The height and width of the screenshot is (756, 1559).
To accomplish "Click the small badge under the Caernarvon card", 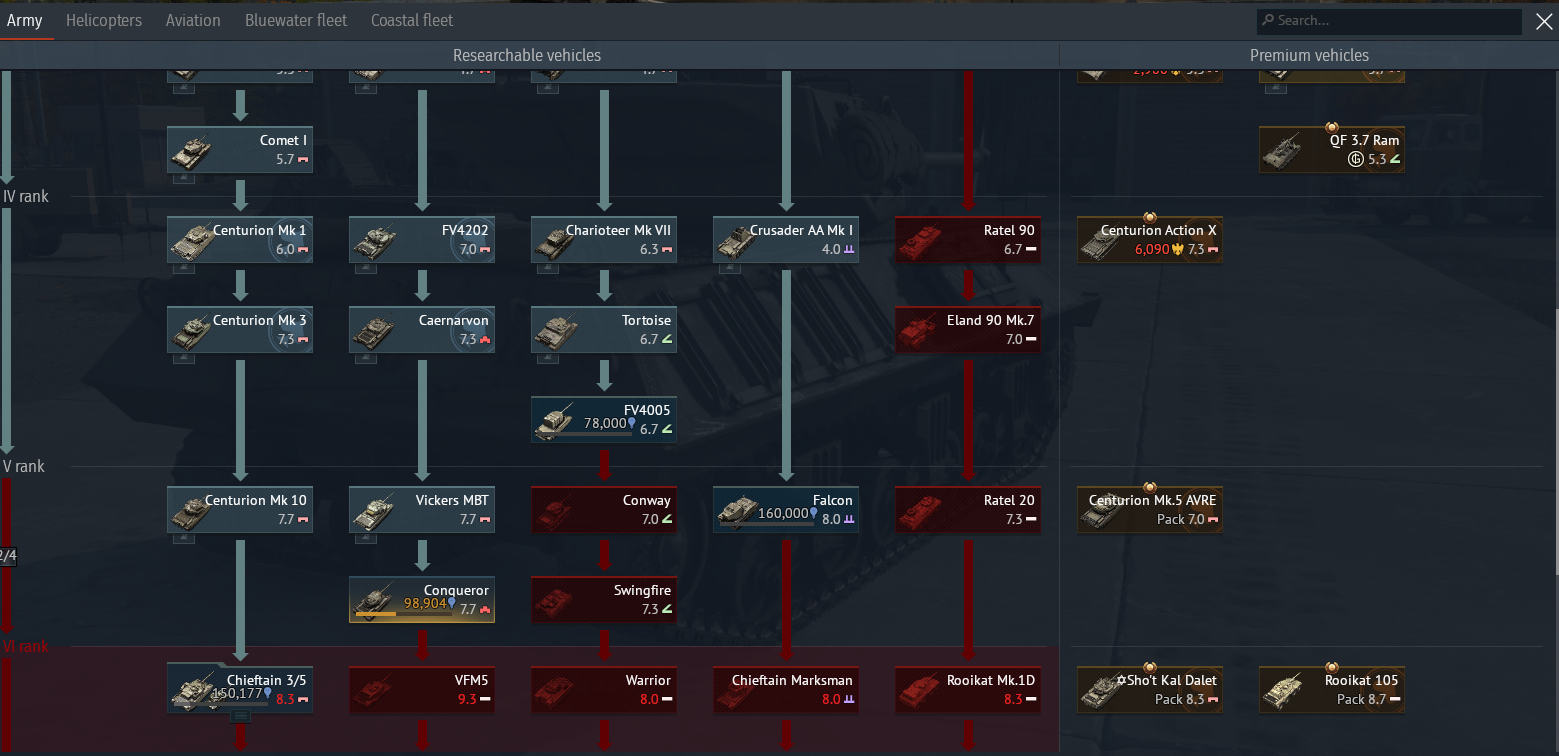I will 366,358.
